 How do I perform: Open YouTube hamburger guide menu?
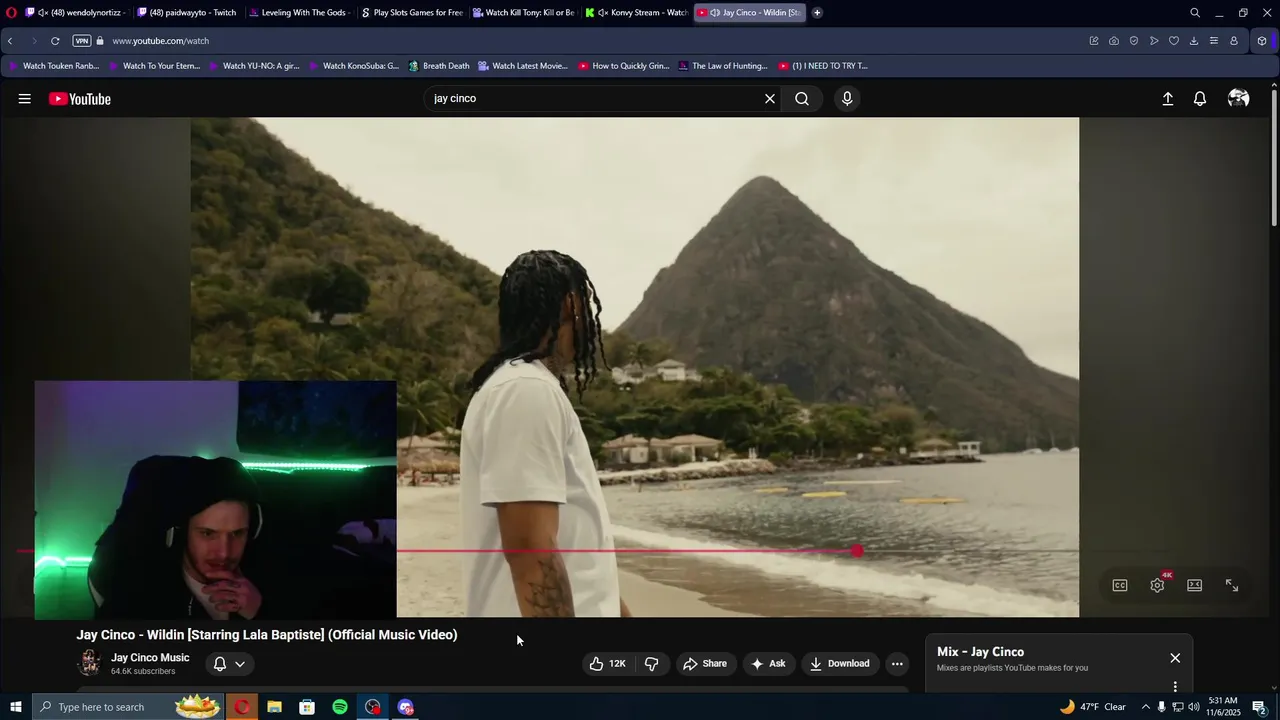[24, 99]
